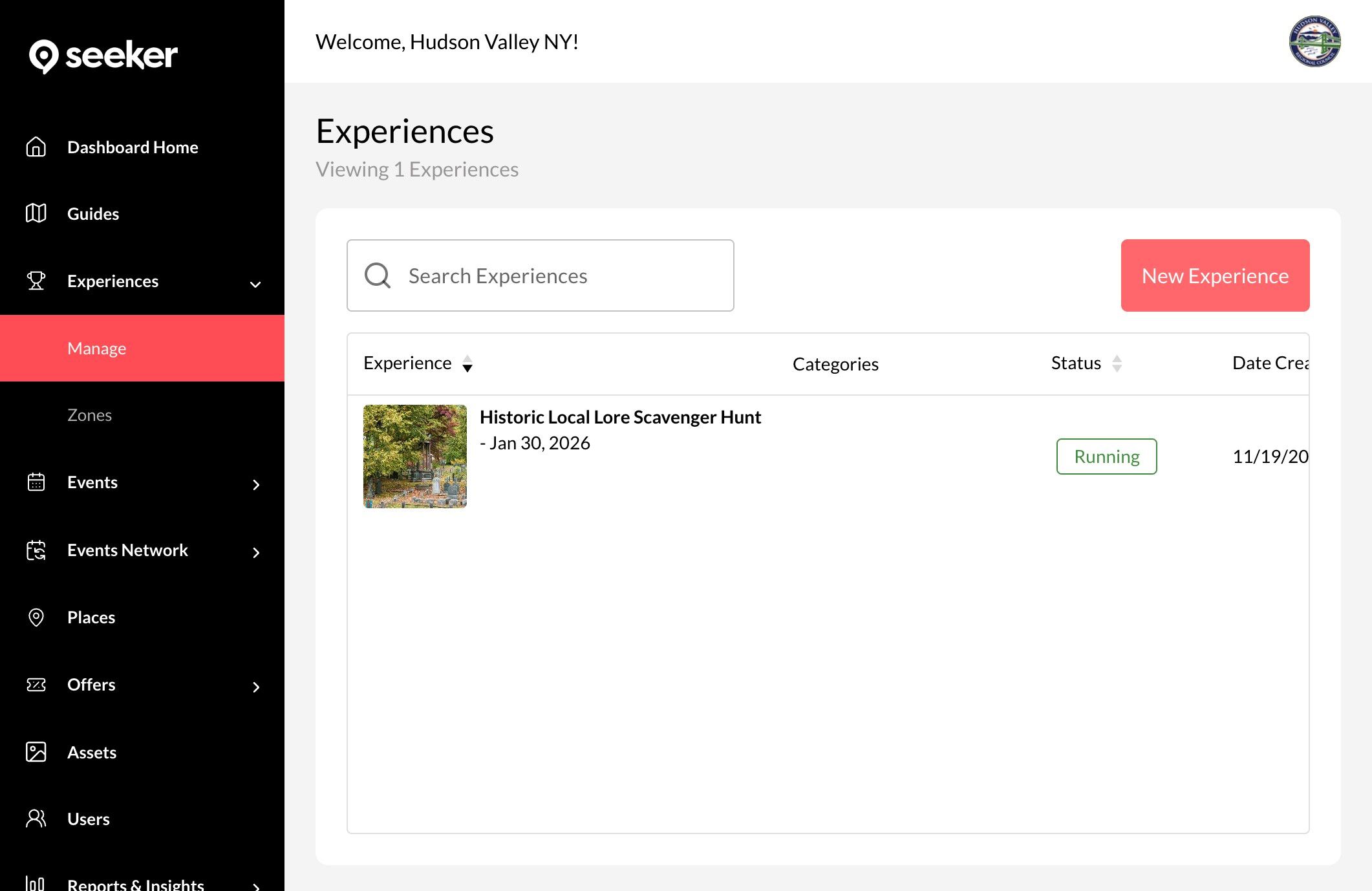
Task: Click the Dashboard Home house icon
Action: coord(36,147)
